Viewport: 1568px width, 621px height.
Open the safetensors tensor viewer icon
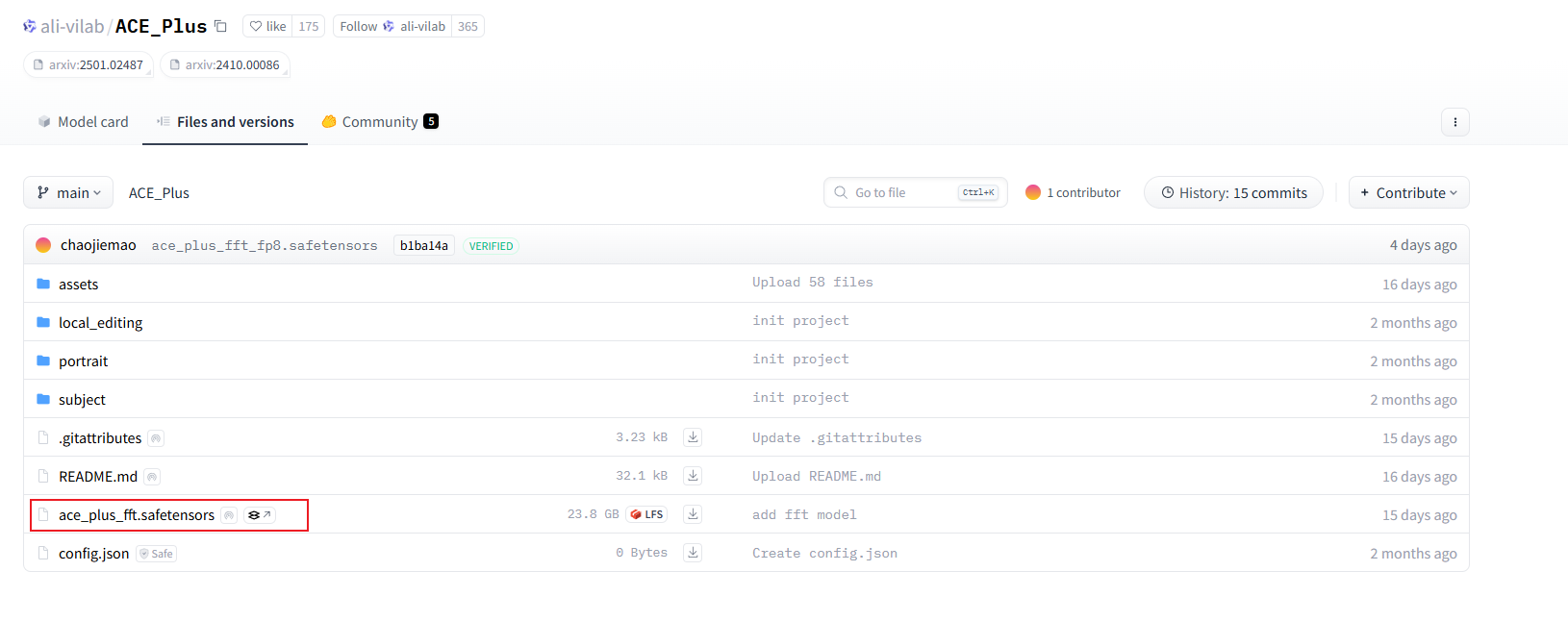[259, 515]
